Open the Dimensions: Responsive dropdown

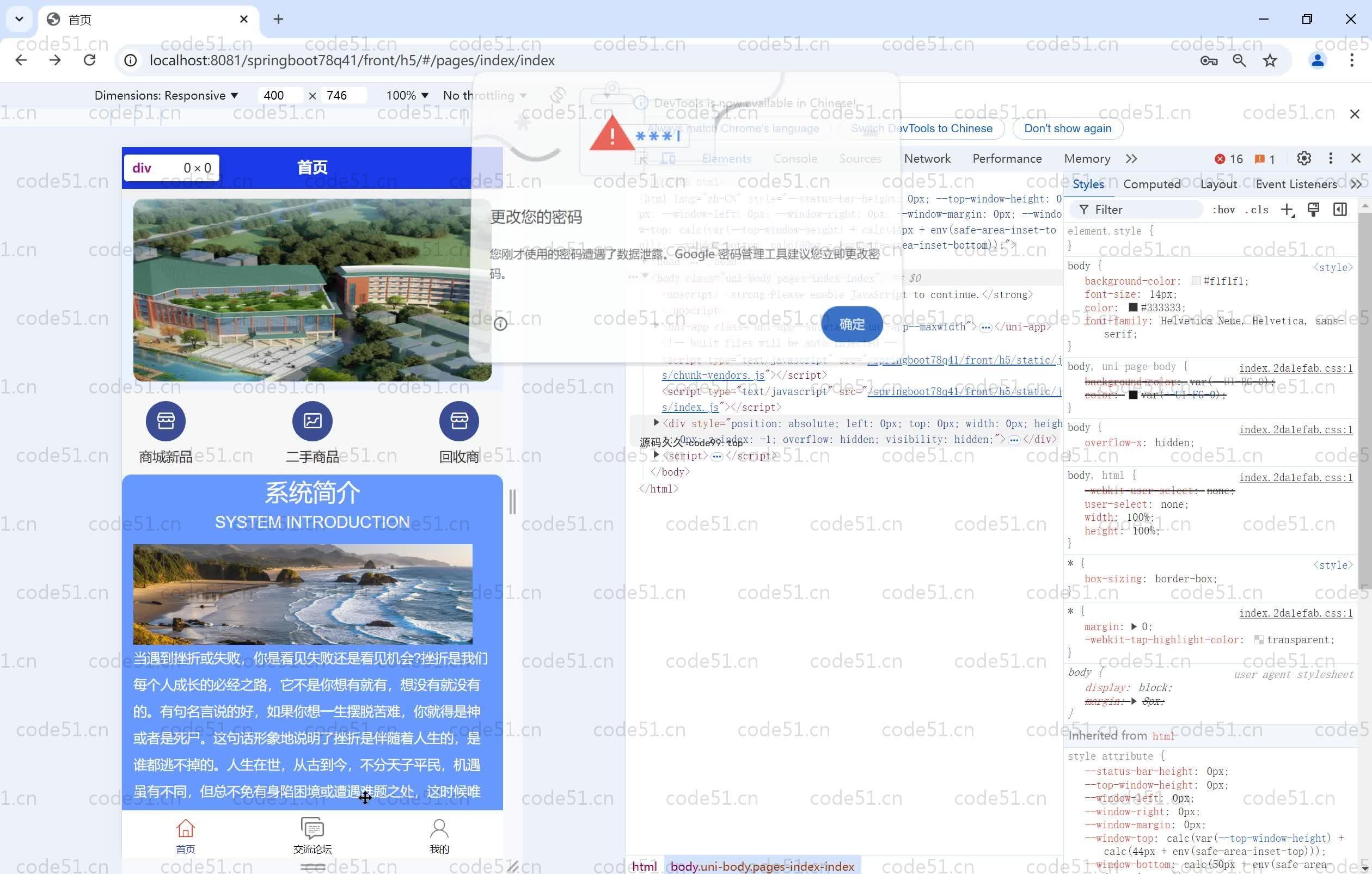coord(166,95)
